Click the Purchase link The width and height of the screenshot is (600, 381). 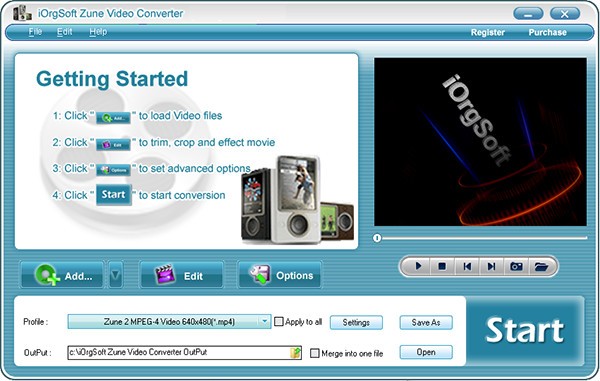[547, 33]
